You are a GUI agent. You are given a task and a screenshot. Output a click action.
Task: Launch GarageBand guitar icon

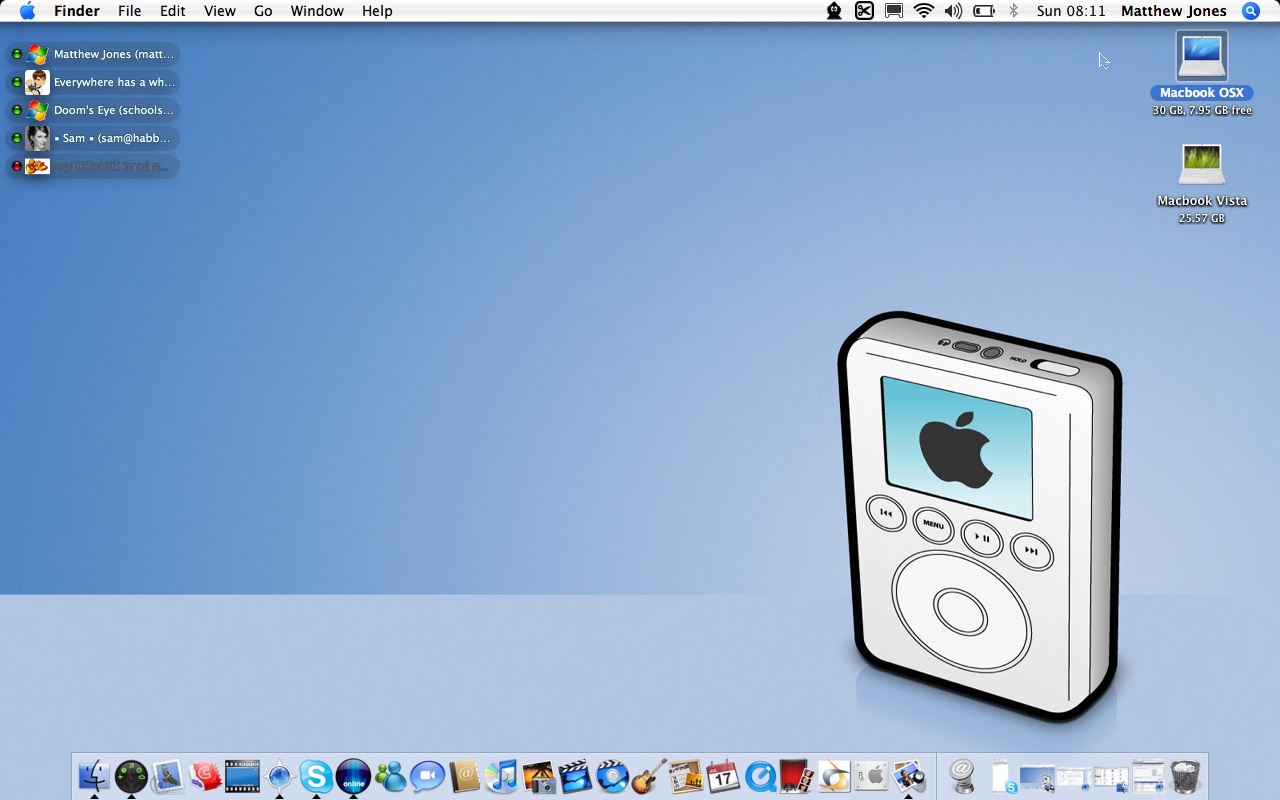649,776
